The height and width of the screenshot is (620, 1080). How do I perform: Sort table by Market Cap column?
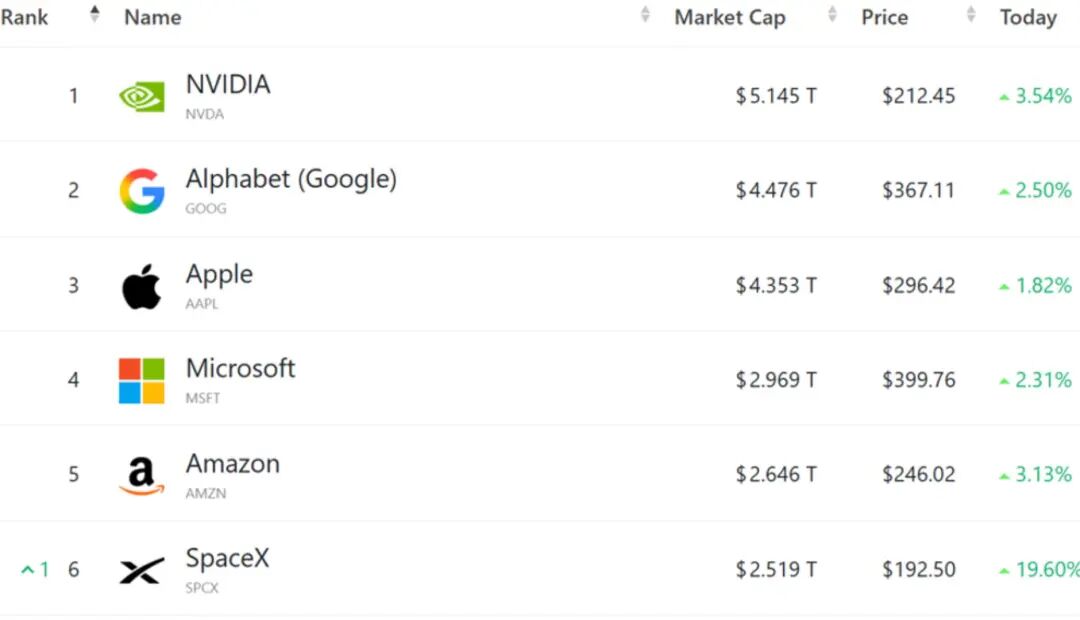pos(832,14)
